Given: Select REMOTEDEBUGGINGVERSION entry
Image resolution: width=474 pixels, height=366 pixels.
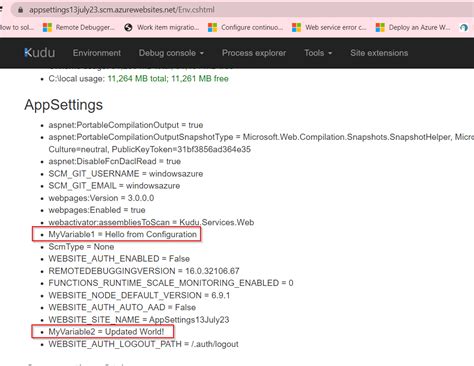Looking at the screenshot, I should tap(144, 271).
